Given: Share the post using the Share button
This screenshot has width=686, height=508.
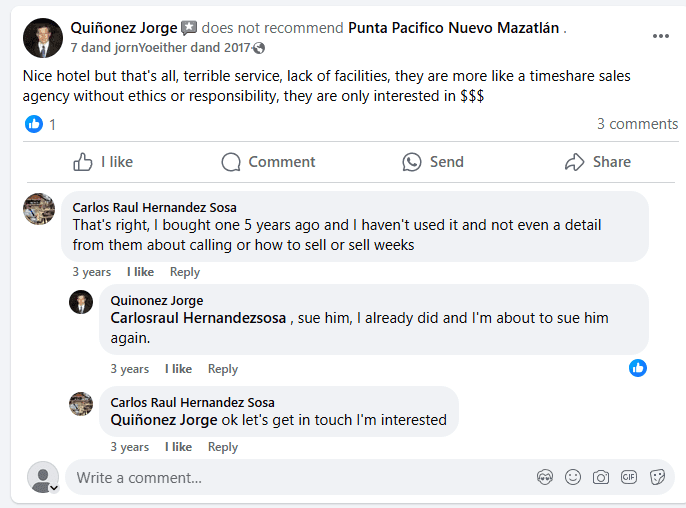Looking at the screenshot, I should (x=598, y=162).
